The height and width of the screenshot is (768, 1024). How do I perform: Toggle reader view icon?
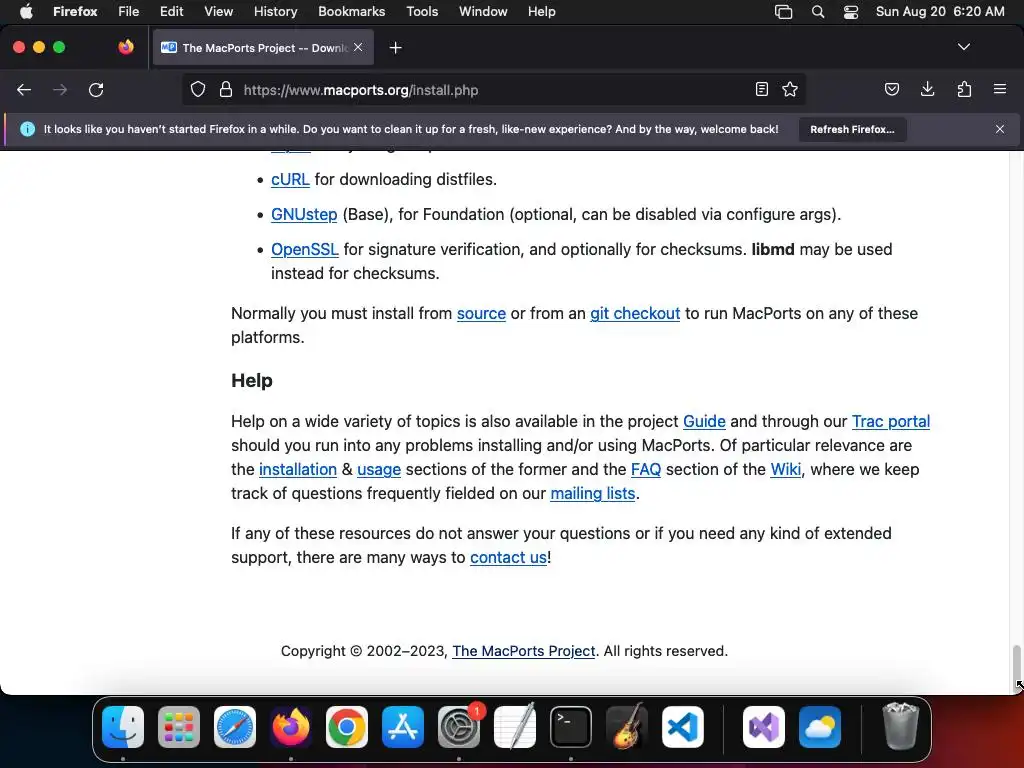tap(761, 89)
